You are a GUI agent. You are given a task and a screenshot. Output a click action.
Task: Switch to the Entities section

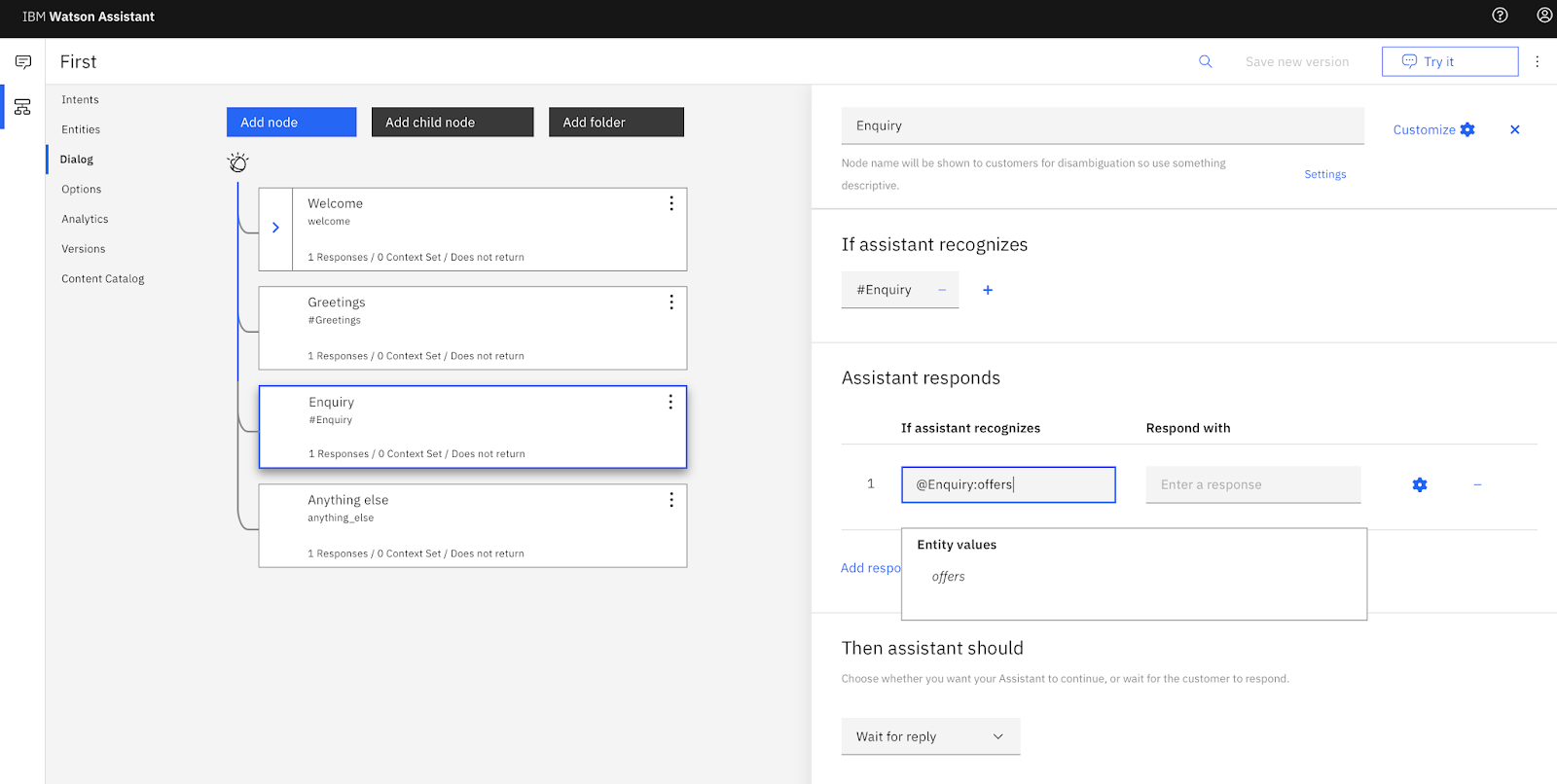tap(81, 129)
